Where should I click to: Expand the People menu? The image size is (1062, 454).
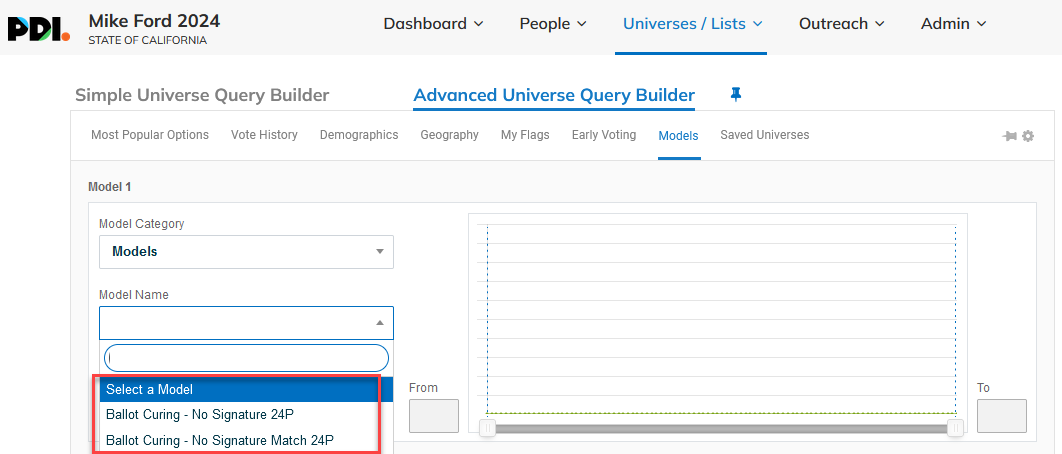pyautogui.click(x=553, y=24)
